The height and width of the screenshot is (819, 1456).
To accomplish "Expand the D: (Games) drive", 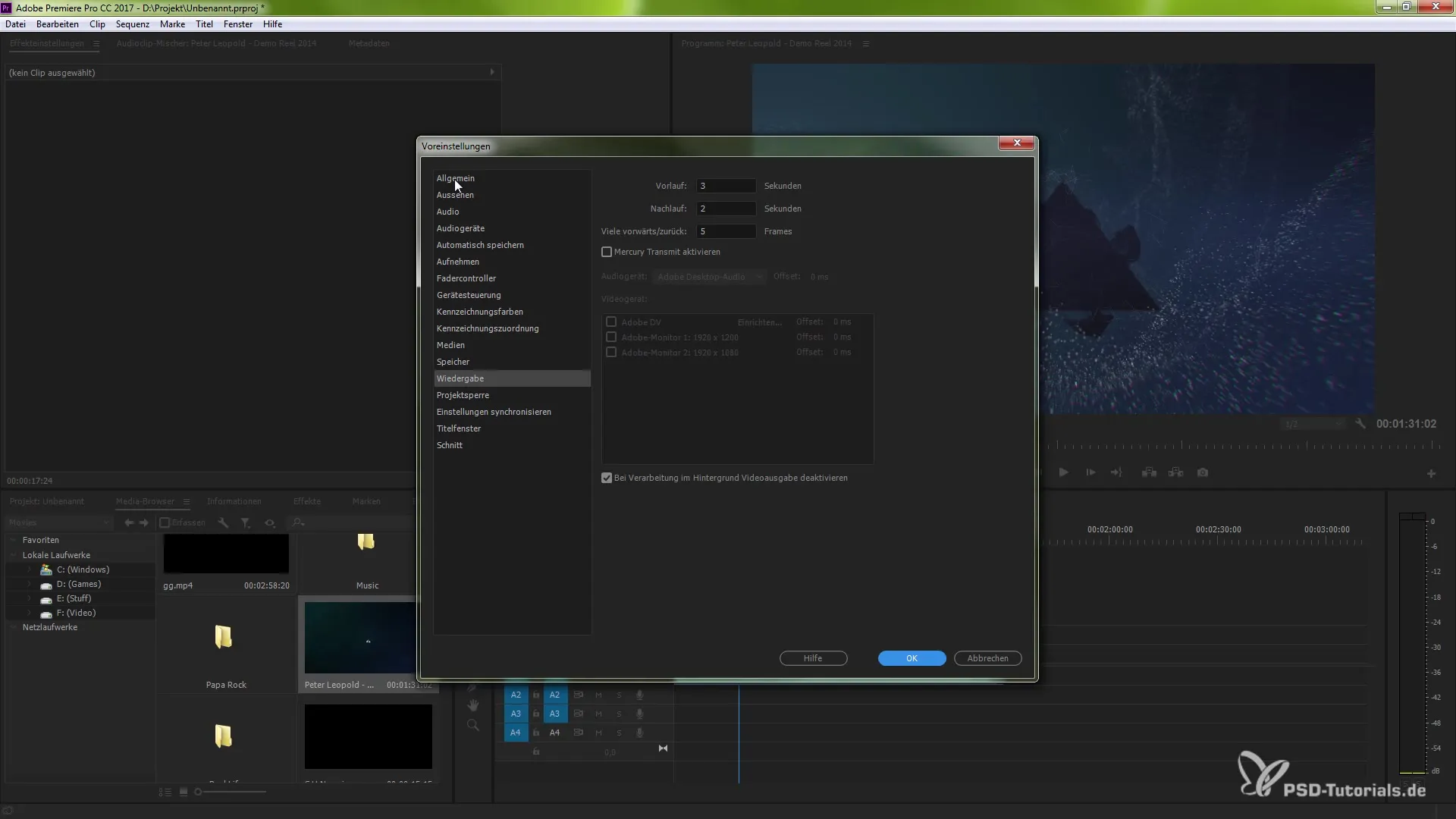I will (x=29, y=584).
